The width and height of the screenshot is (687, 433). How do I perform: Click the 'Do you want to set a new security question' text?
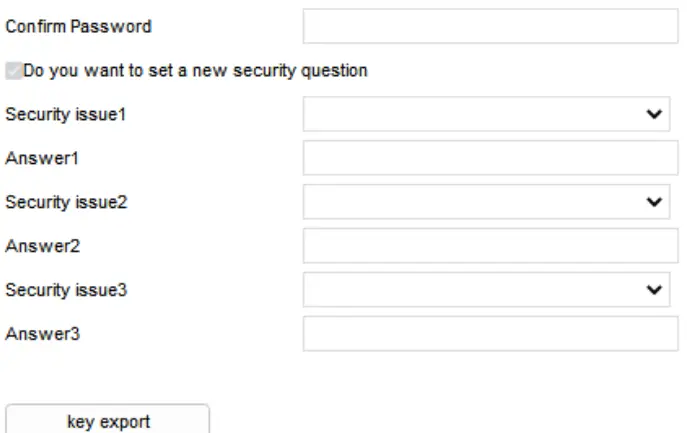tap(196, 71)
